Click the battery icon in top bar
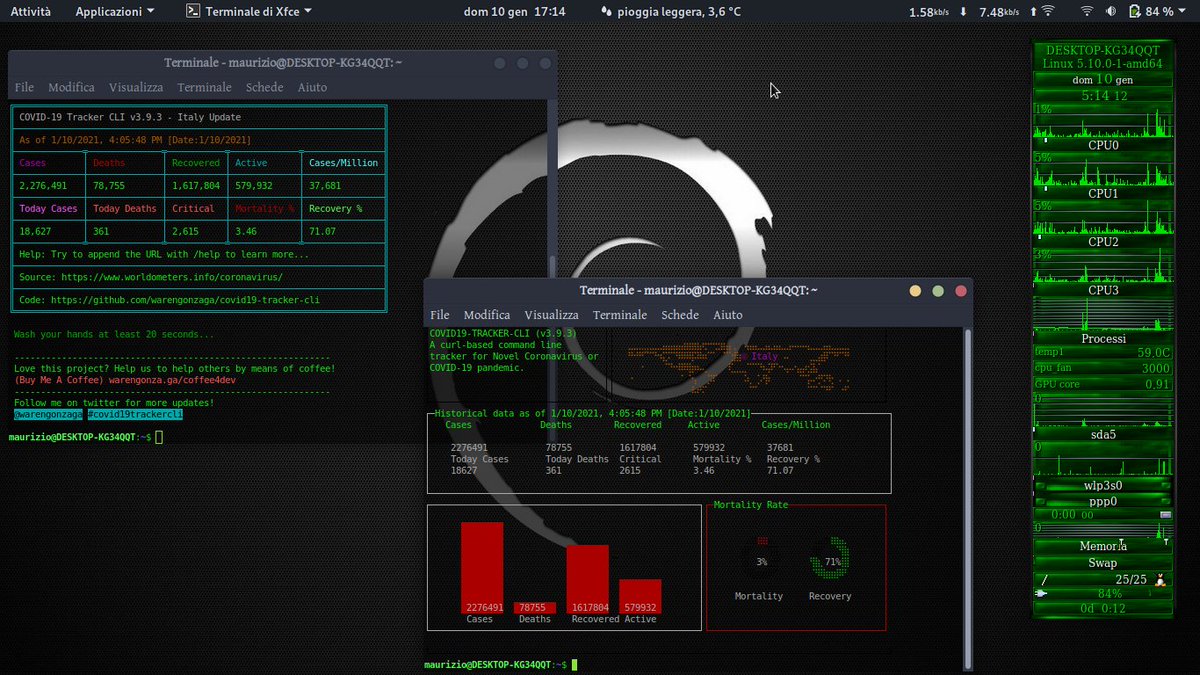Viewport: 1200px width, 675px height. click(1135, 12)
